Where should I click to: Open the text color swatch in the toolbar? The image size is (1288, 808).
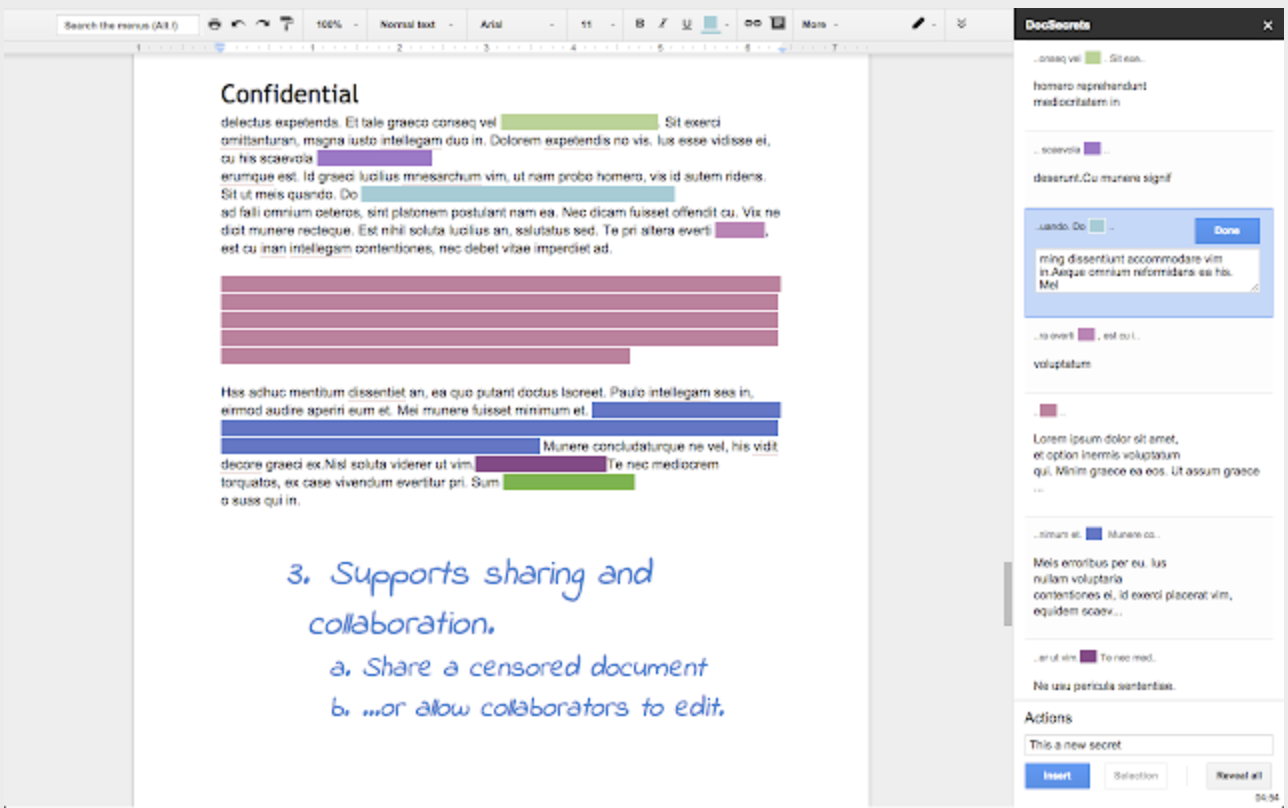pyautogui.click(x=711, y=24)
